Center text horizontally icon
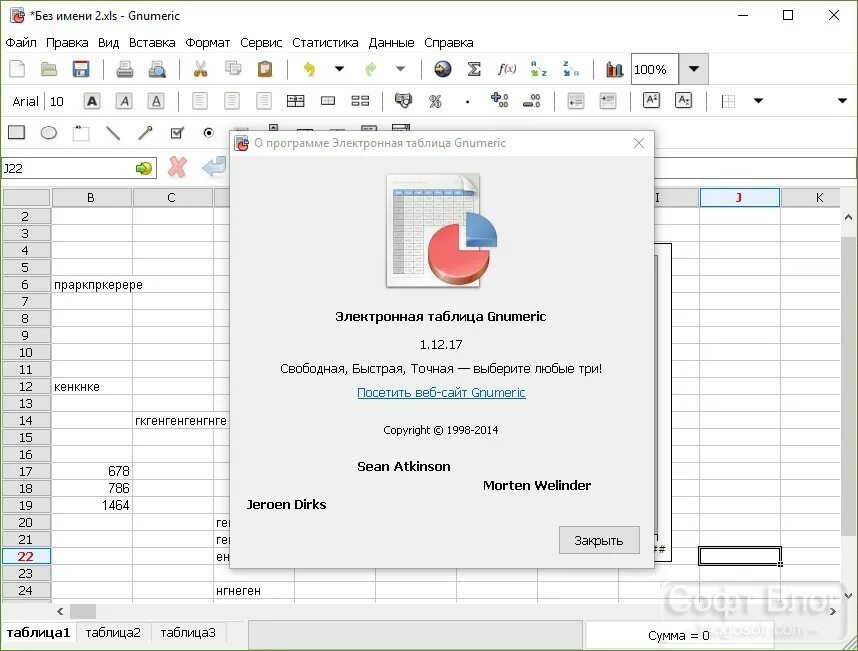 coord(232,101)
